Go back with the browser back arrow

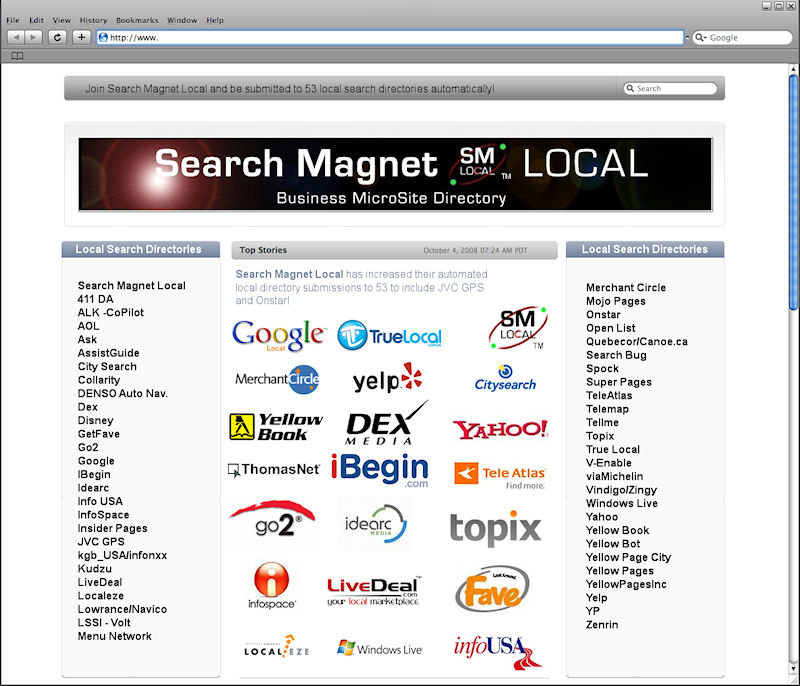point(16,37)
